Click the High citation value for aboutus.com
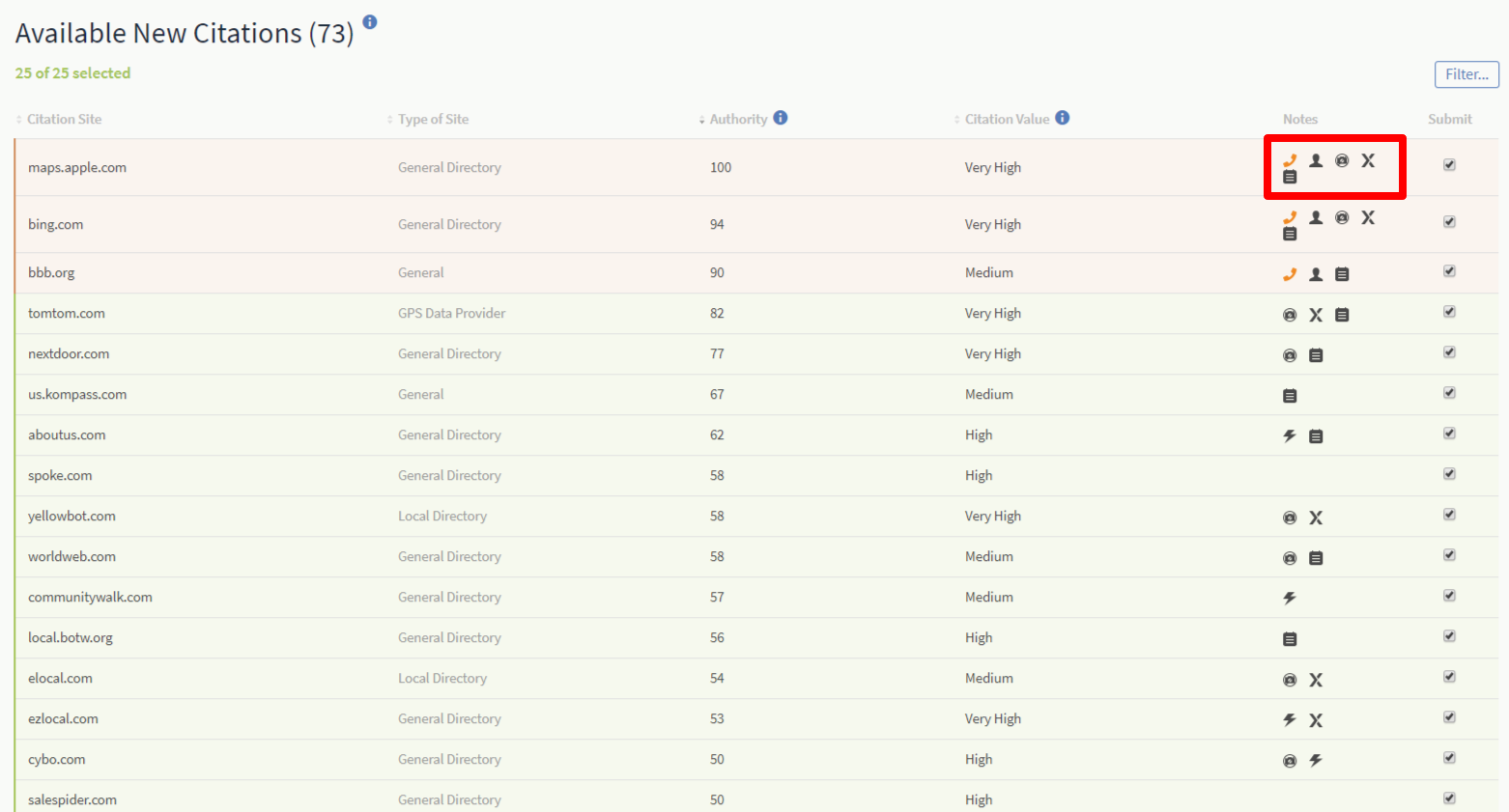This screenshot has height=812, width=1509. [x=979, y=434]
